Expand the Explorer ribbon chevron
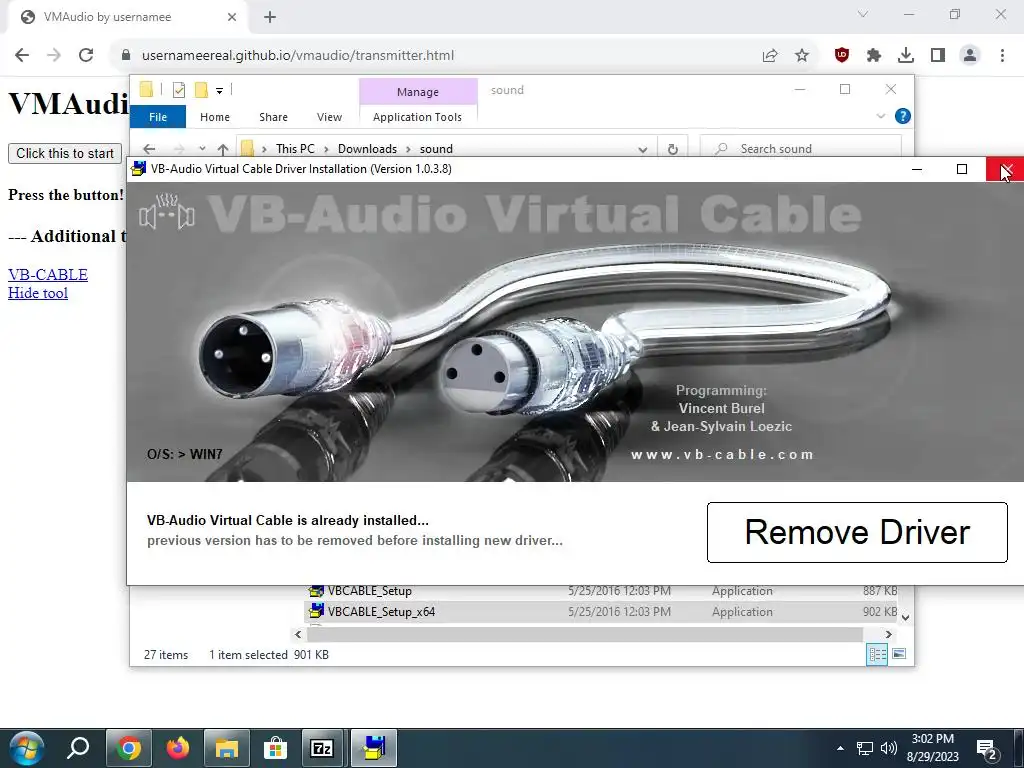Image resolution: width=1024 pixels, height=768 pixels. pos(880,116)
